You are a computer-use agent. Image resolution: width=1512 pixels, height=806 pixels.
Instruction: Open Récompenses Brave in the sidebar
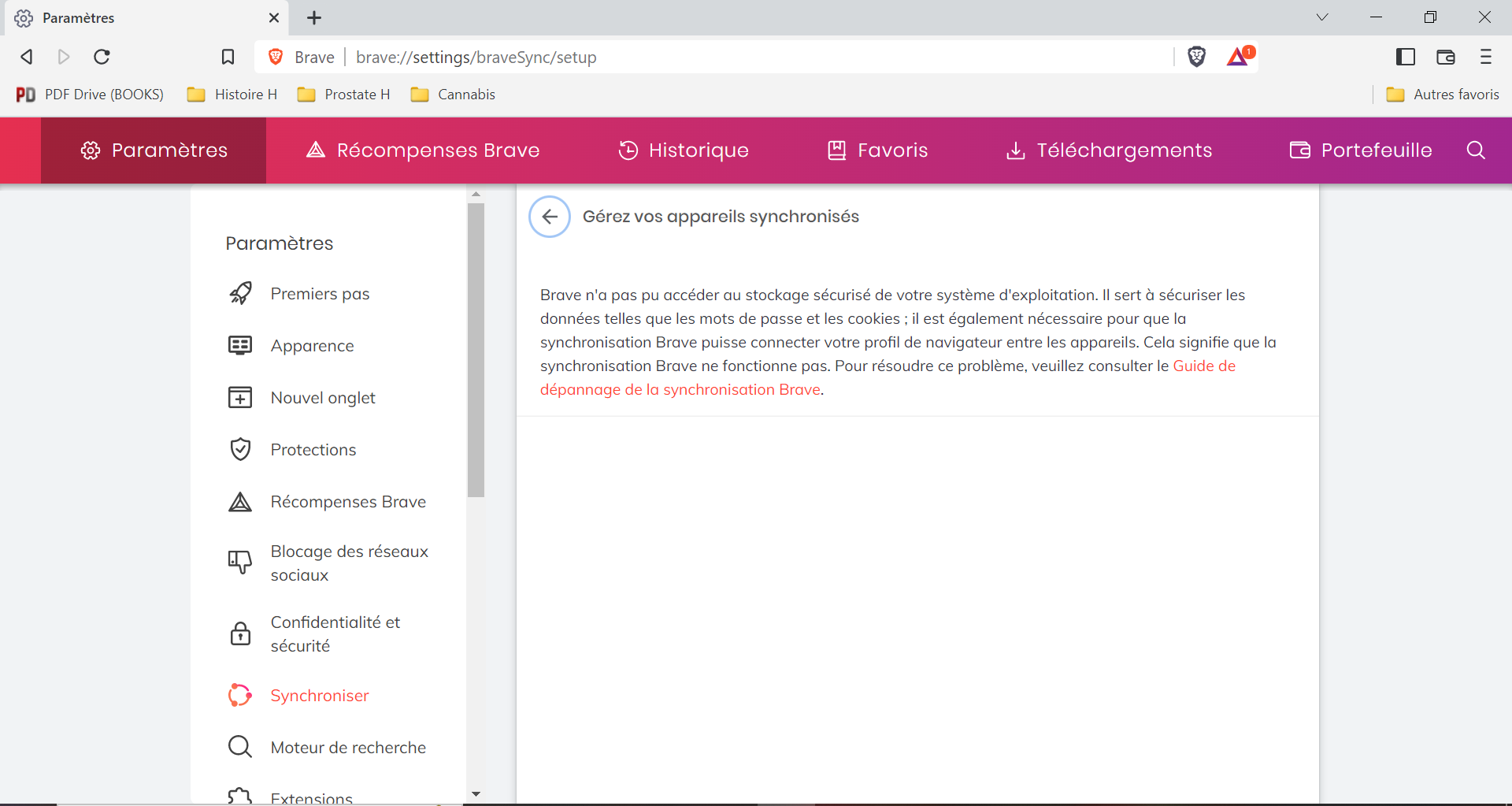348,502
